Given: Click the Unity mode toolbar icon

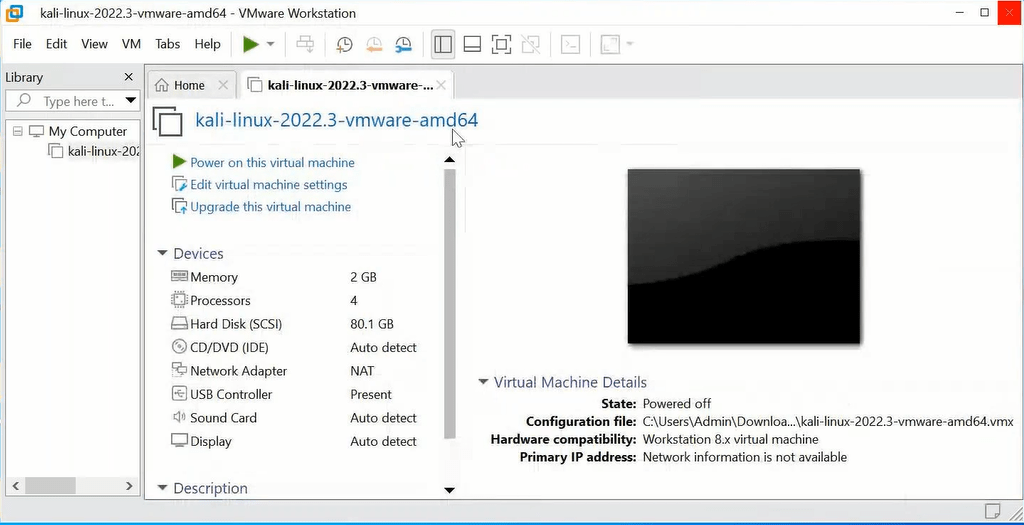Looking at the screenshot, I should pyautogui.click(x=531, y=44).
